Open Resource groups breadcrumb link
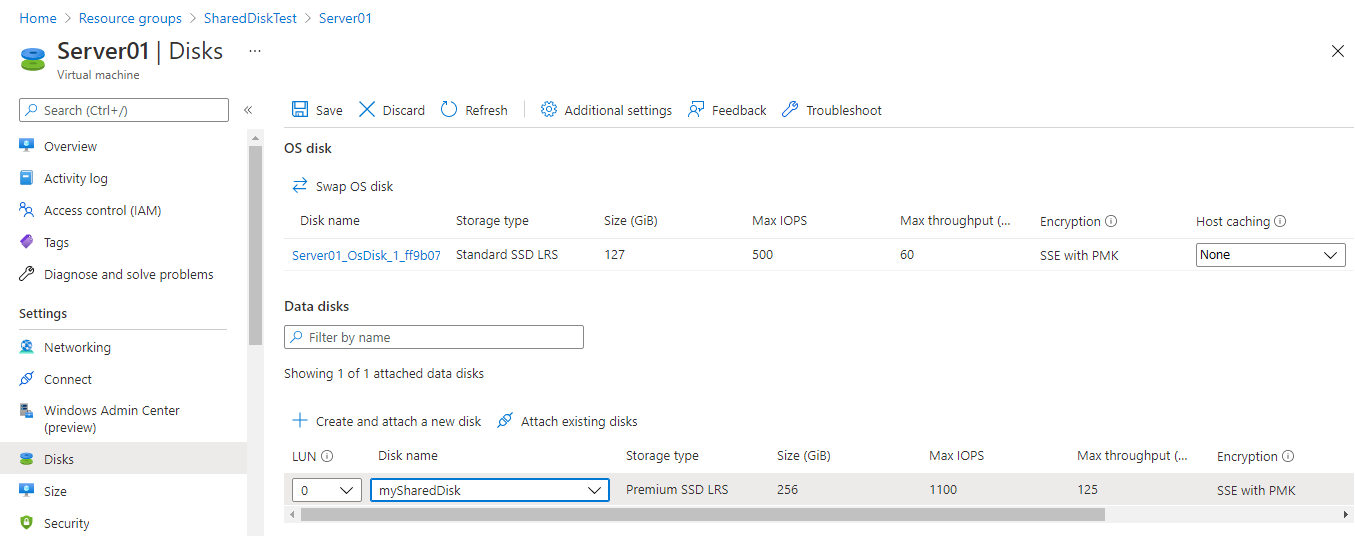Screen dimensions: 1355x536 [x=130, y=18]
